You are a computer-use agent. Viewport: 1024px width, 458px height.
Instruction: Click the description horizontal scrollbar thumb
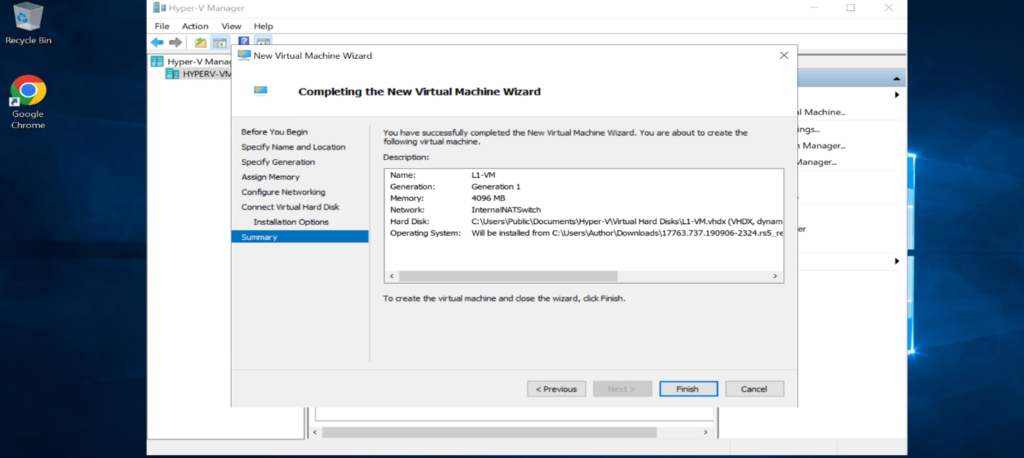(508, 276)
